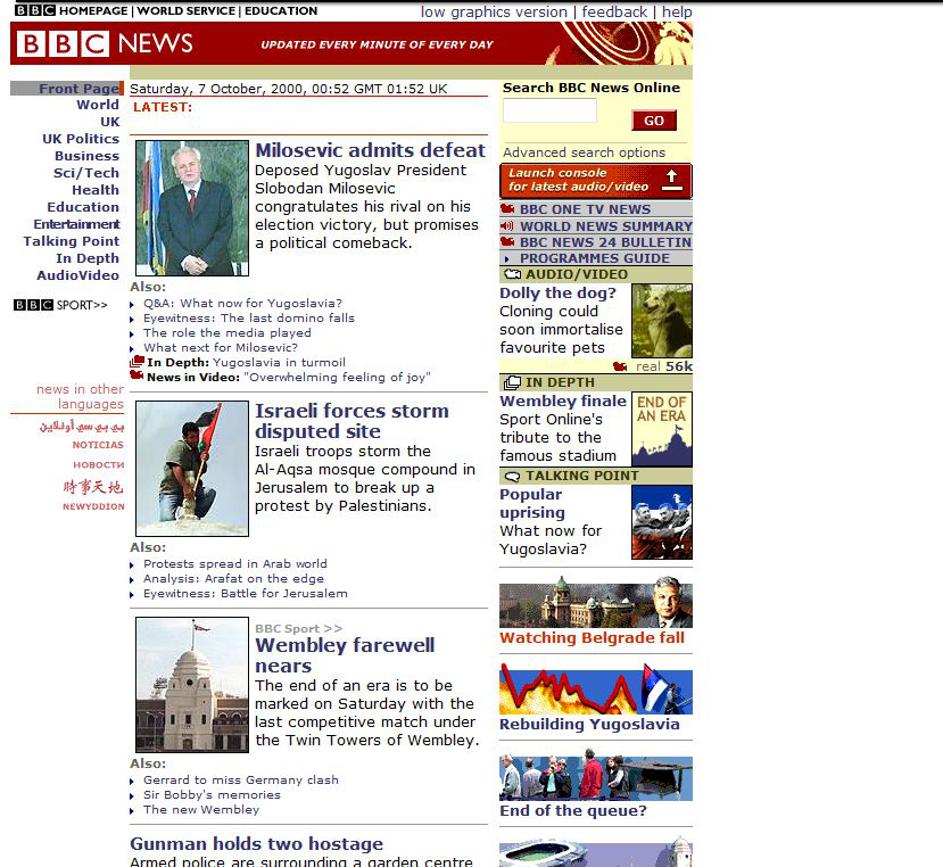Open the BBC Sport link in sidebar
The width and height of the screenshot is (943, 867).
point(61,305)
